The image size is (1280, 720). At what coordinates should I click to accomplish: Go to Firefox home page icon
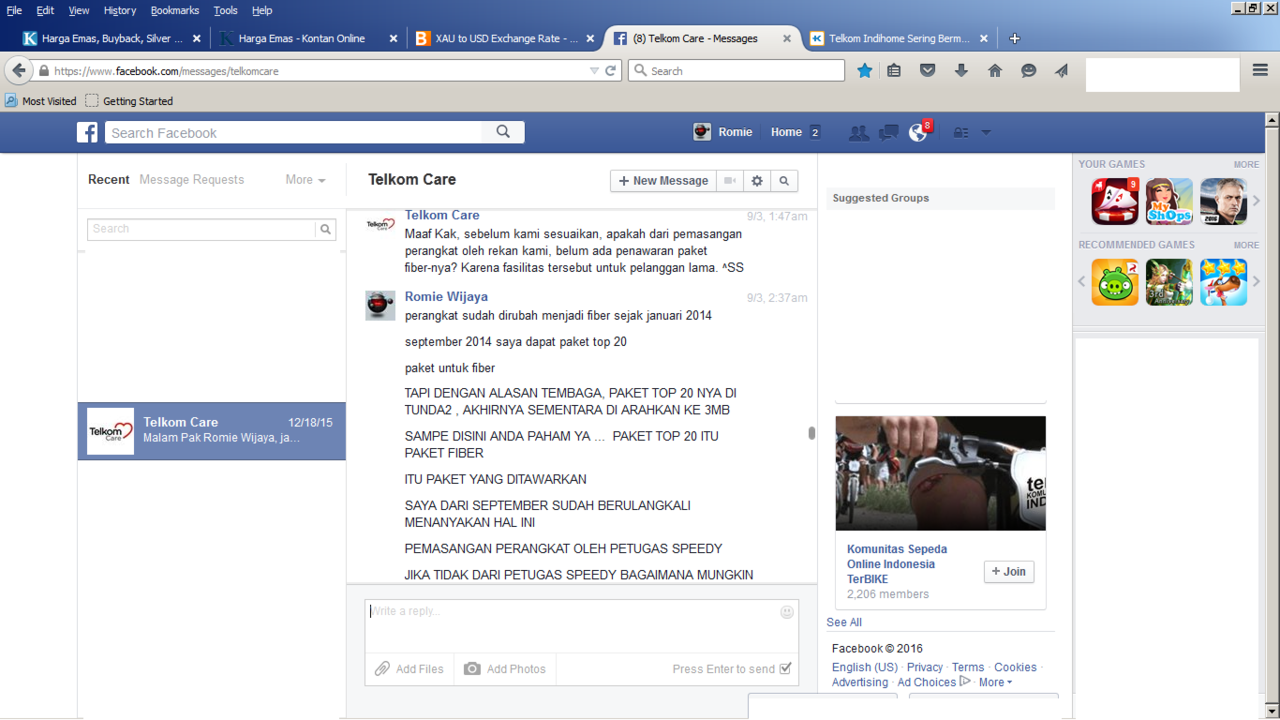[x=995, y=70]
